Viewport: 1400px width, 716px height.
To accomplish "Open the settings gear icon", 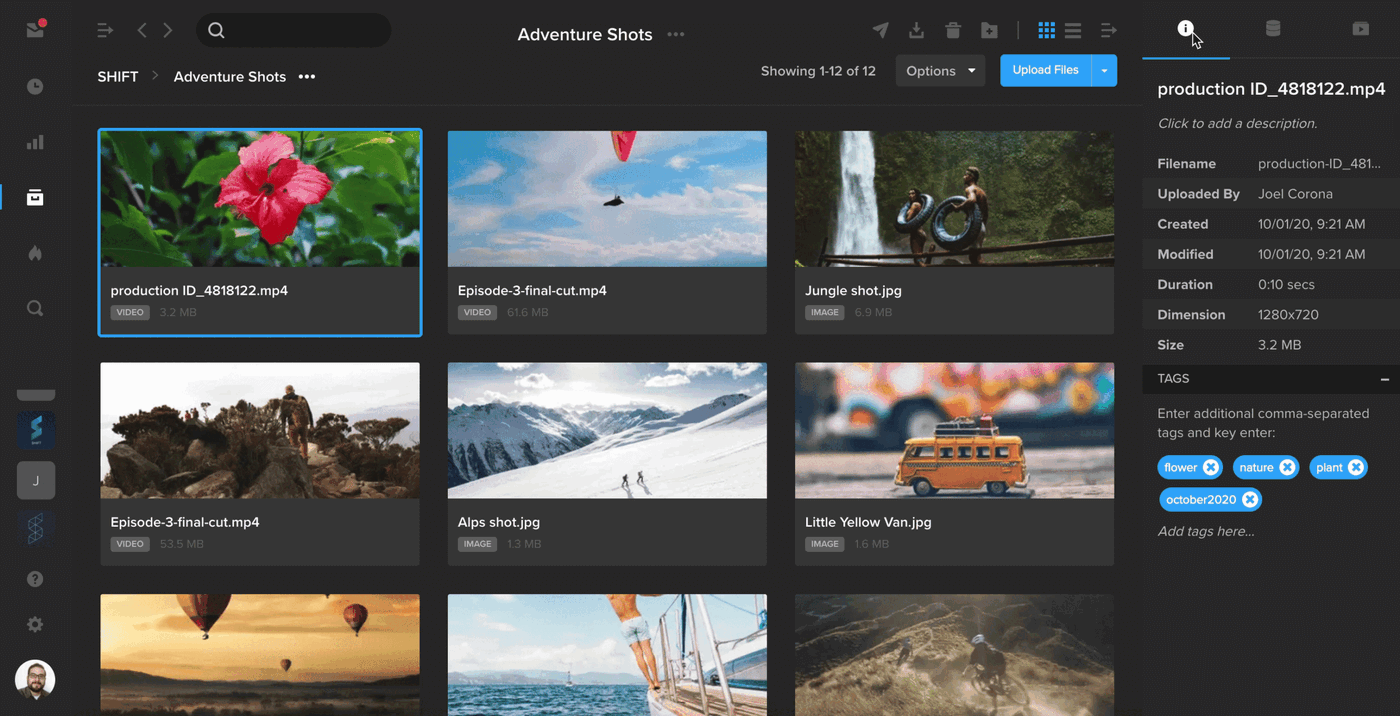I will pos(35,624).
